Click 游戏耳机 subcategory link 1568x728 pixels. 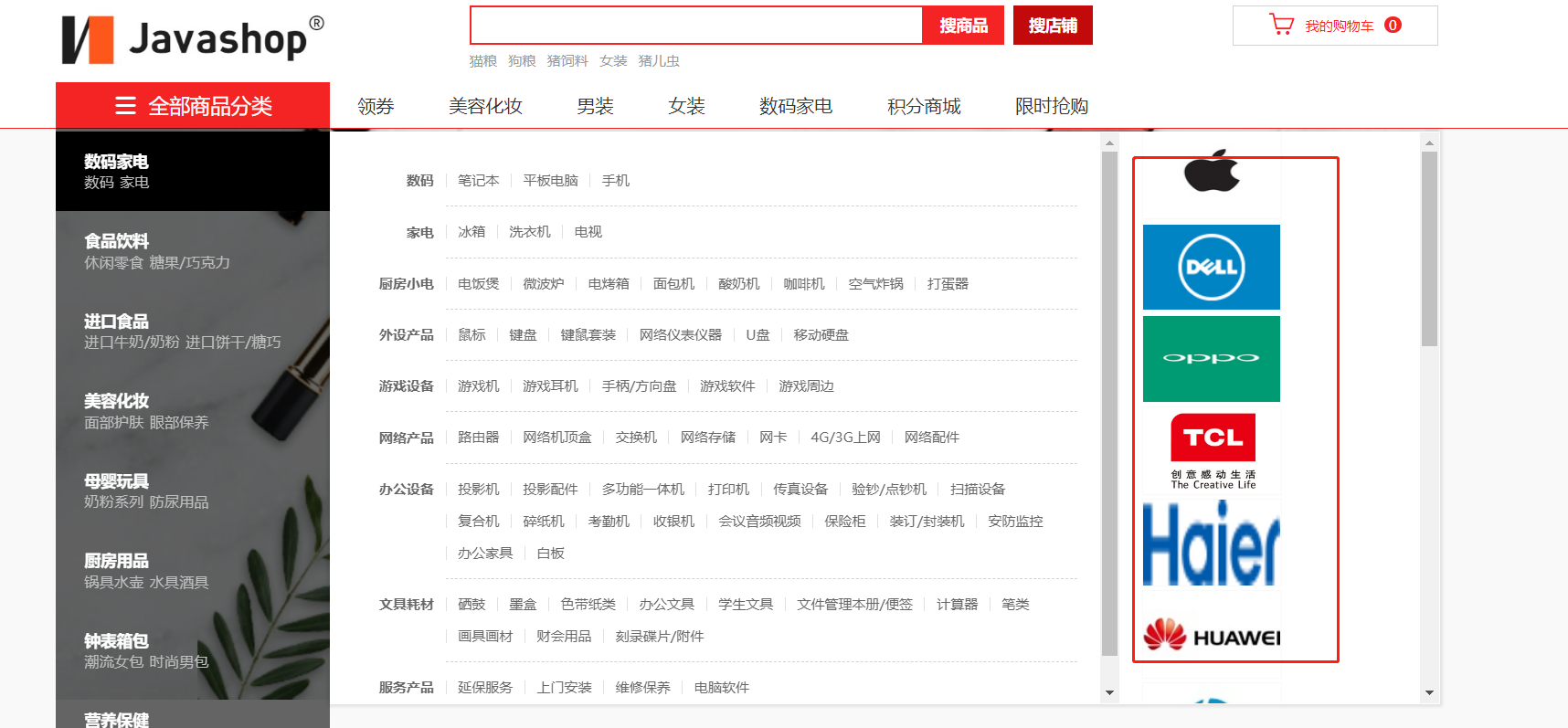(x=550, y=386)
